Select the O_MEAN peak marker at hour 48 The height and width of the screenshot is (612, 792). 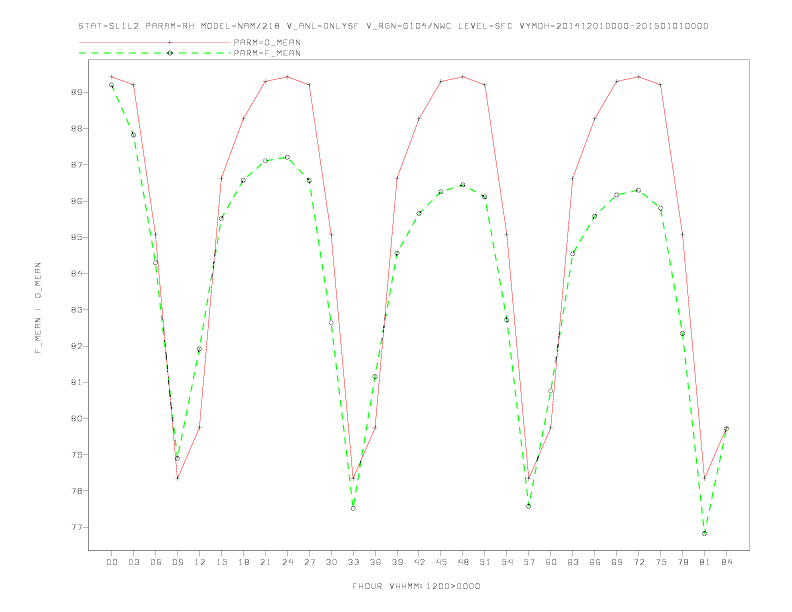463,77
